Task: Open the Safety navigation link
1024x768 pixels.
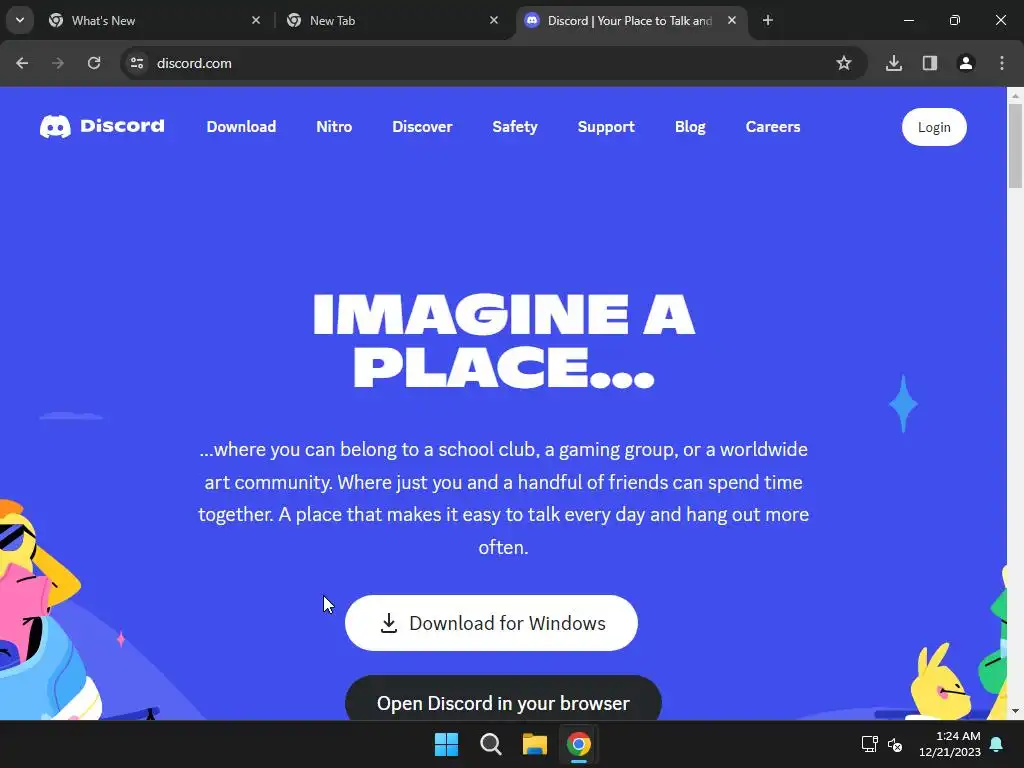Action: (x=515, y=127)
